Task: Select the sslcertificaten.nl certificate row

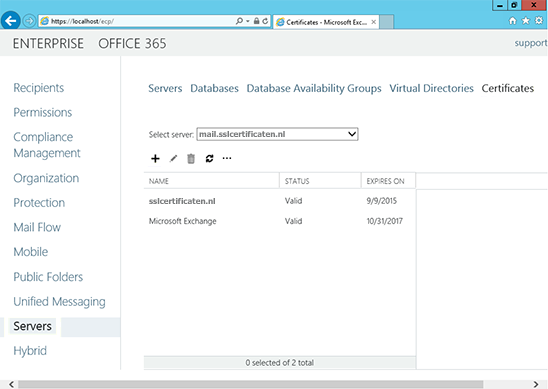Action: pyautogui.click(x=280, y=201)
